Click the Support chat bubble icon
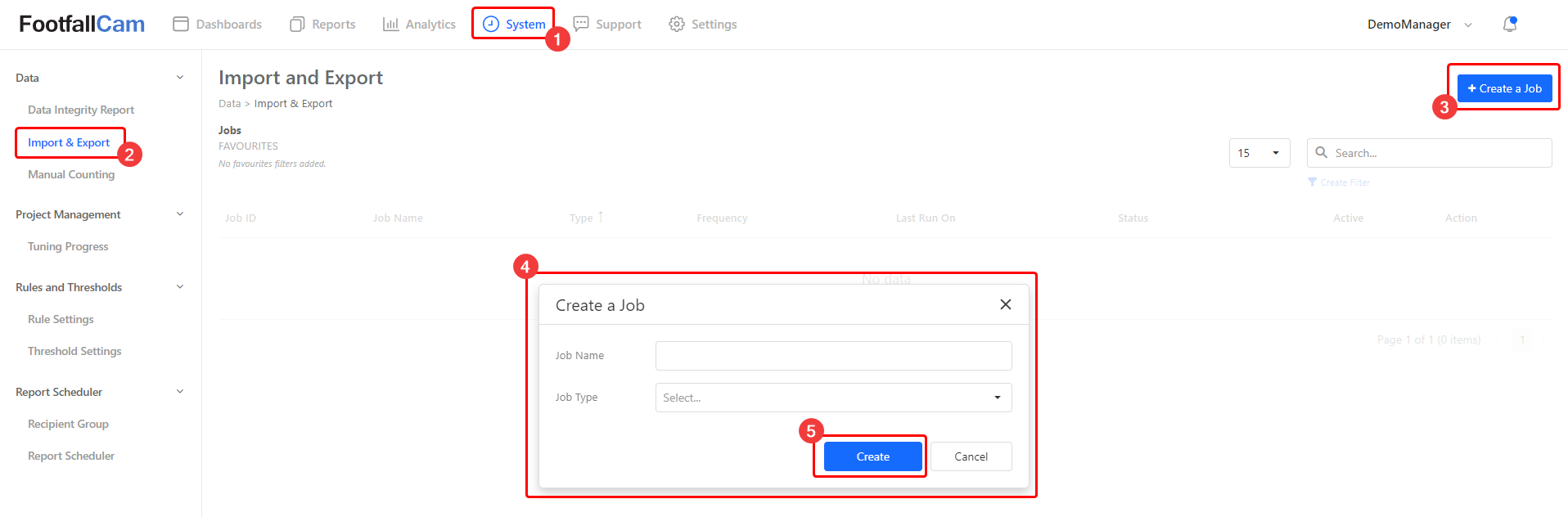 (x=581, y=24)
